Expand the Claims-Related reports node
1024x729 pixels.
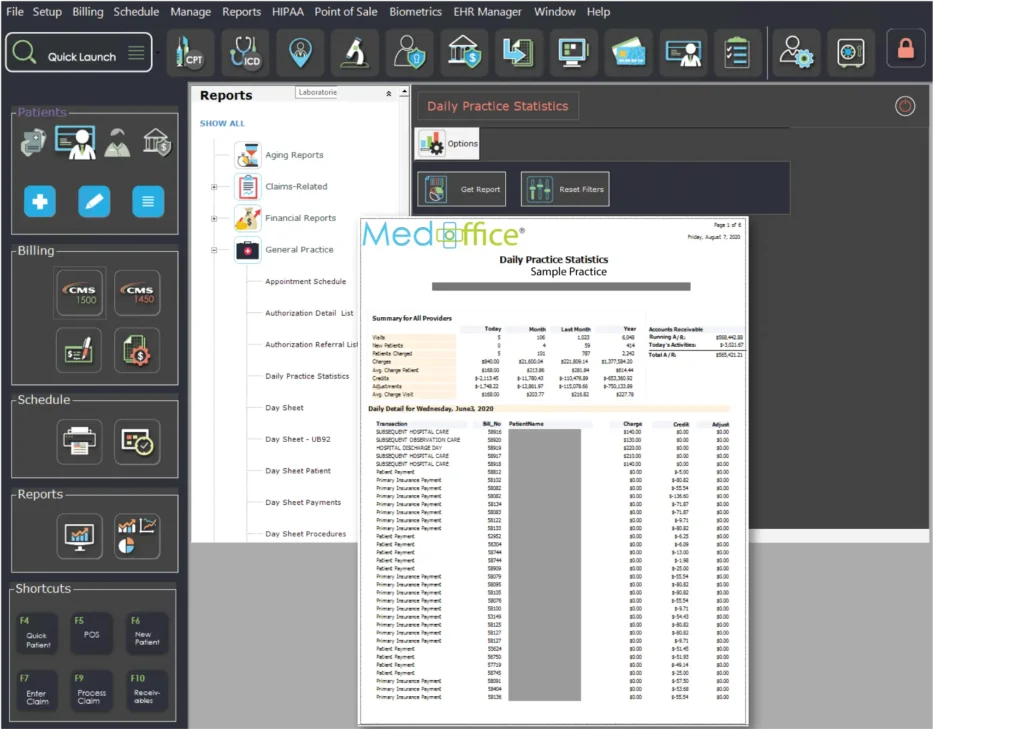click(x=214, y=187)
